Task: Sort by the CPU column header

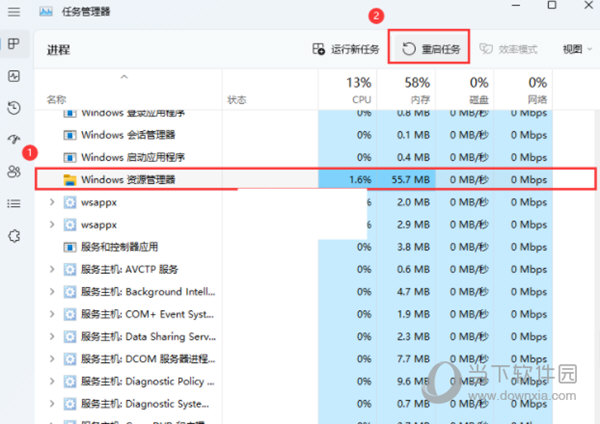Action: coord(347,90)
